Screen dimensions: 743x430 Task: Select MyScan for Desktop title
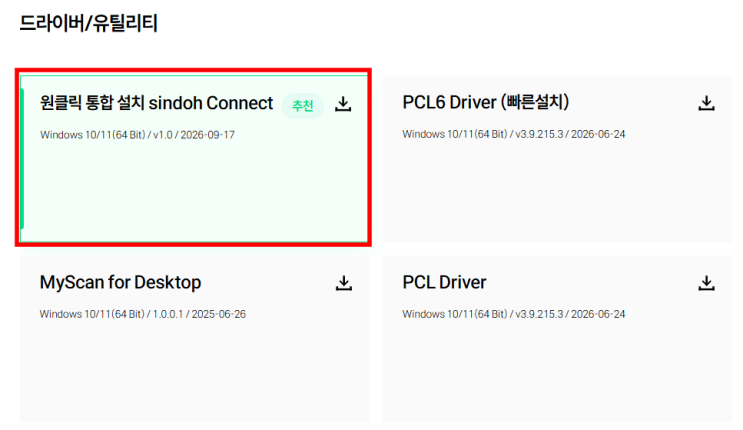tap(120, 283)
